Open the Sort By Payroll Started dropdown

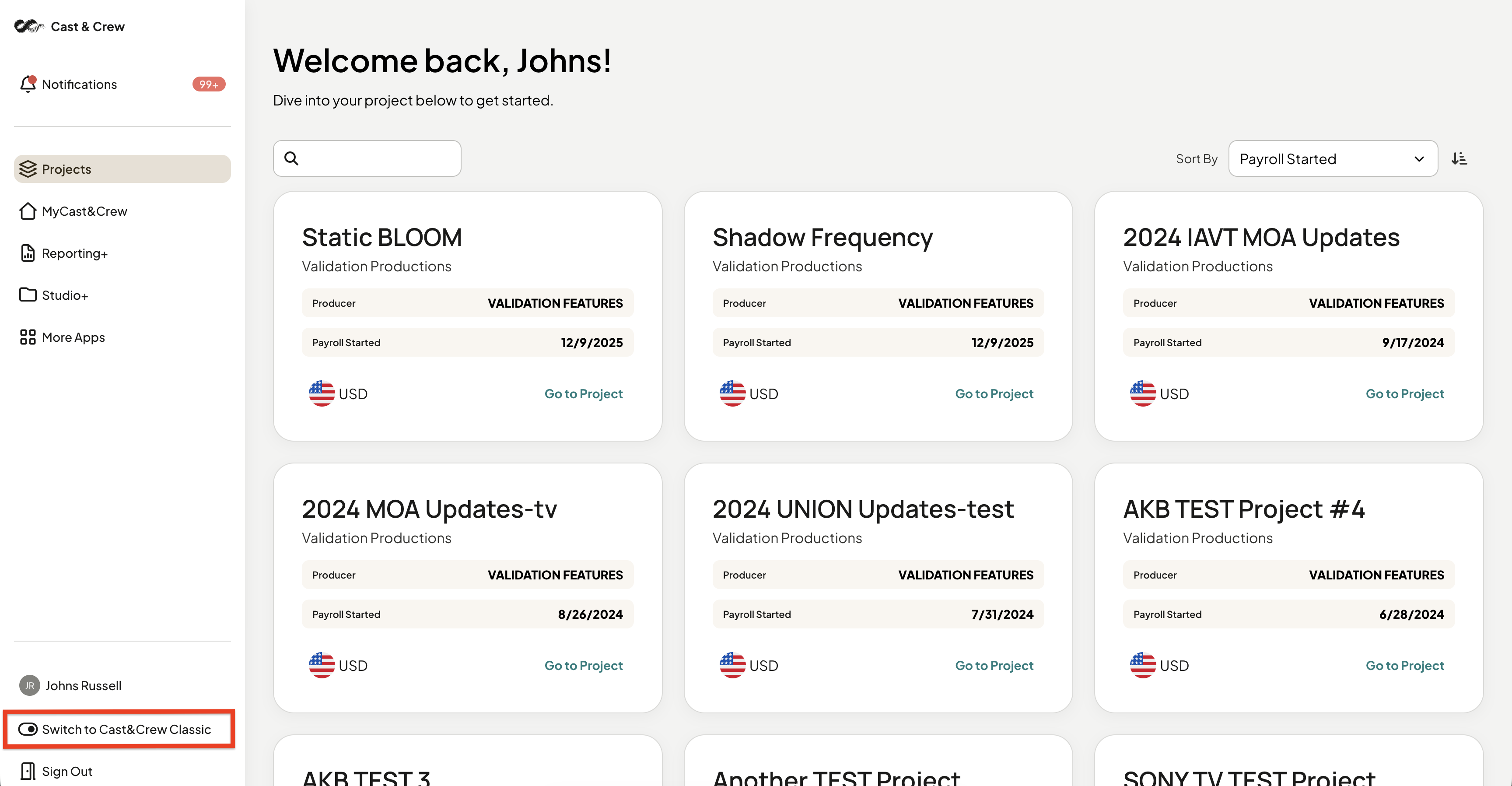[x=1333, y=158]
